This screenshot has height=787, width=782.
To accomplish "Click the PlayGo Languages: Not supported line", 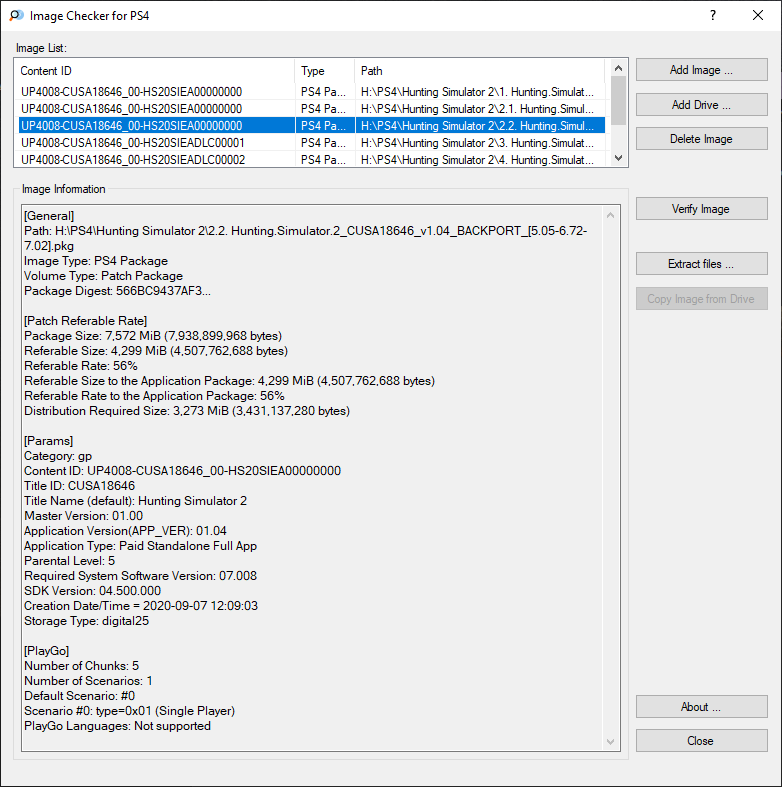I will (x=117, y=726).
